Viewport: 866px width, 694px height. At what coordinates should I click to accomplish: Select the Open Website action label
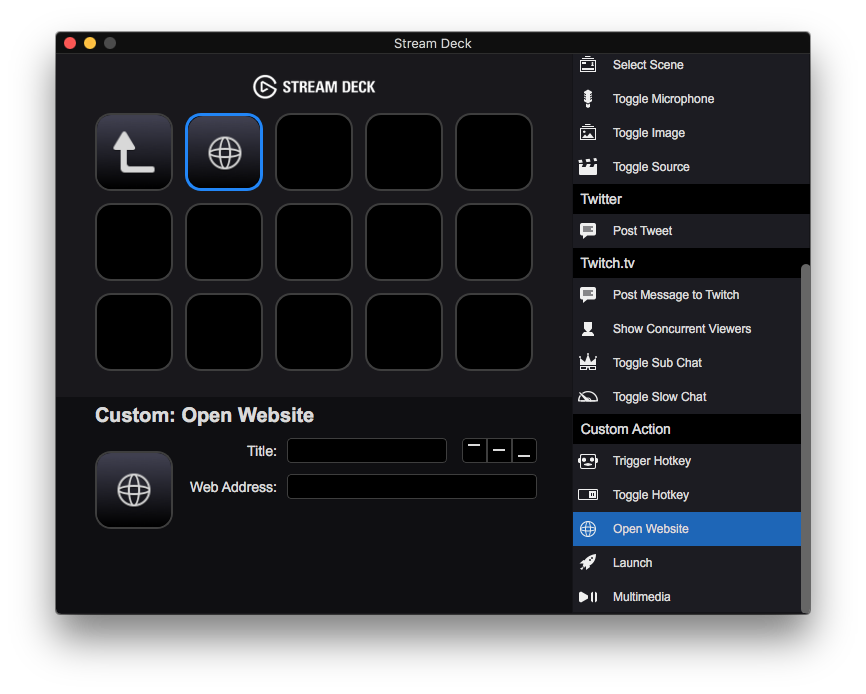point(651,528)
